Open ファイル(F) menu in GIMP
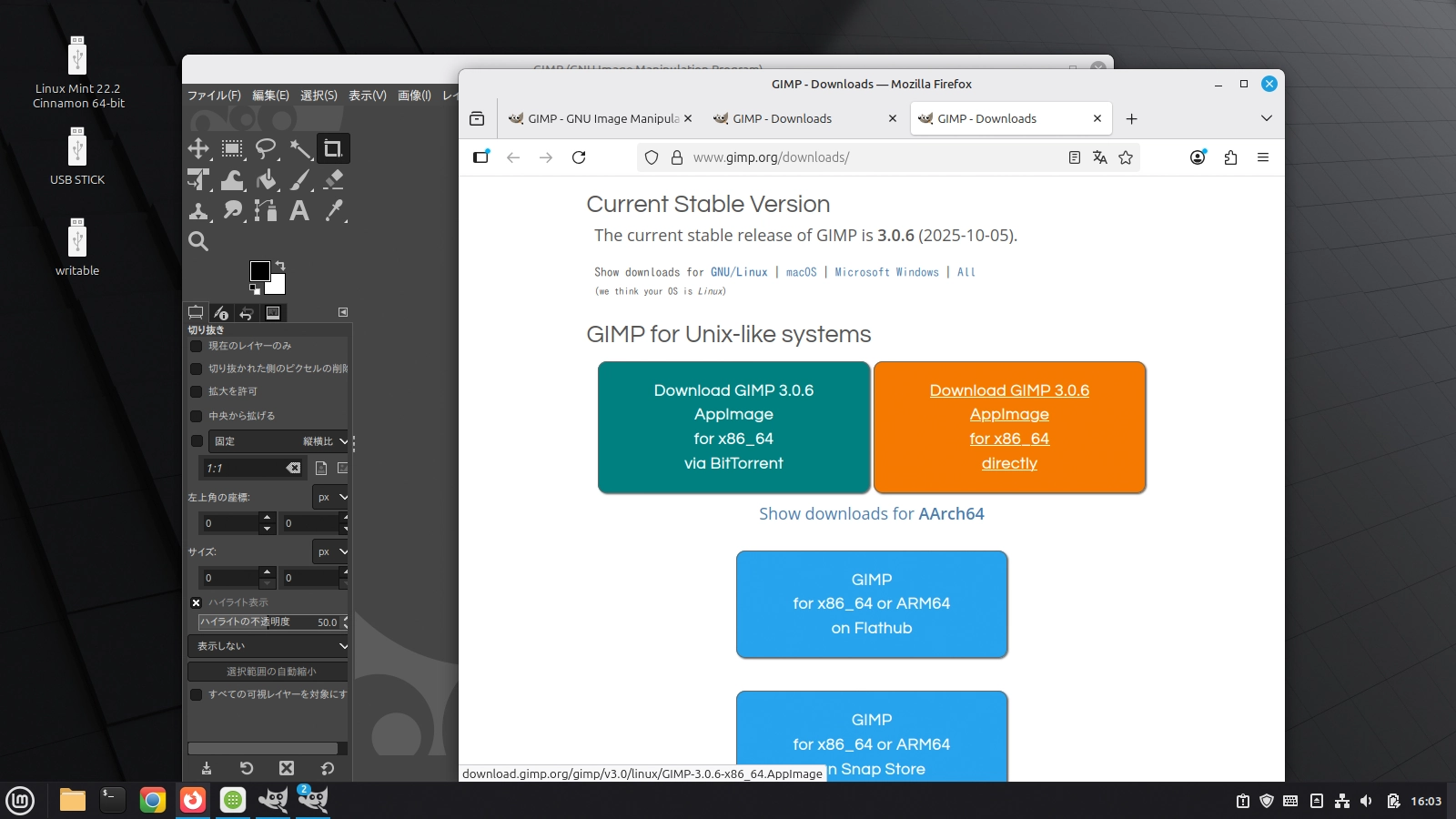This screenshot has width=1456, height=819. (x=214, y=96)
